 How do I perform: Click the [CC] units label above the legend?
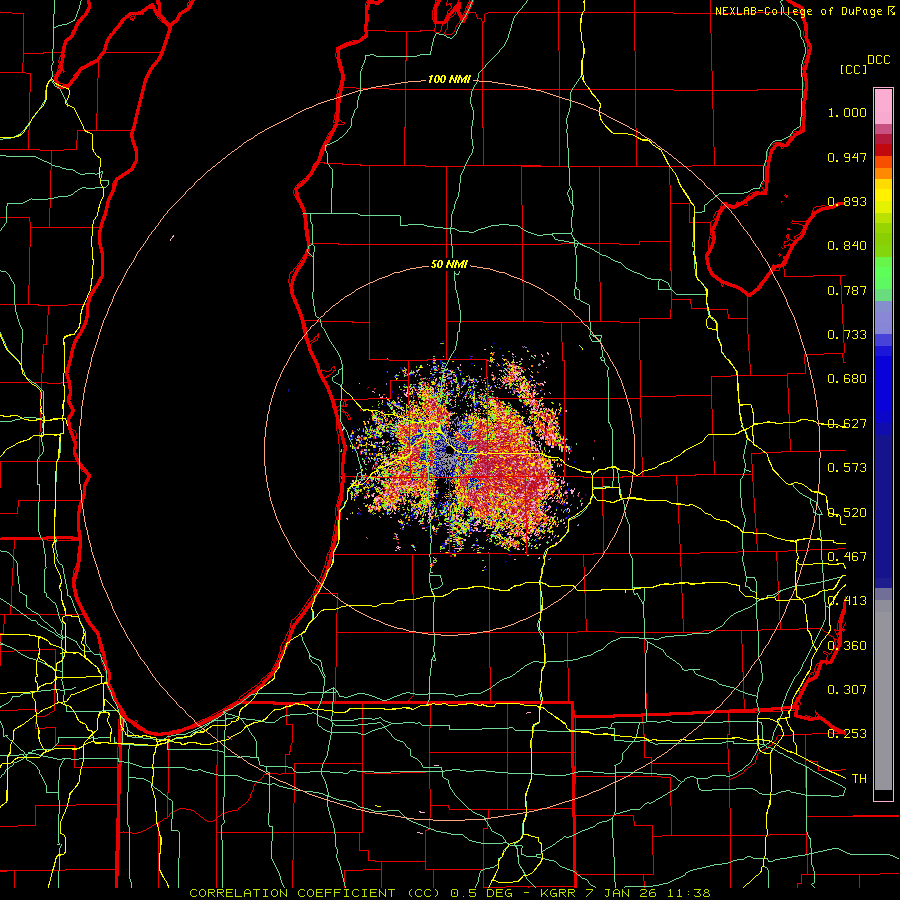tap(854, 69)
